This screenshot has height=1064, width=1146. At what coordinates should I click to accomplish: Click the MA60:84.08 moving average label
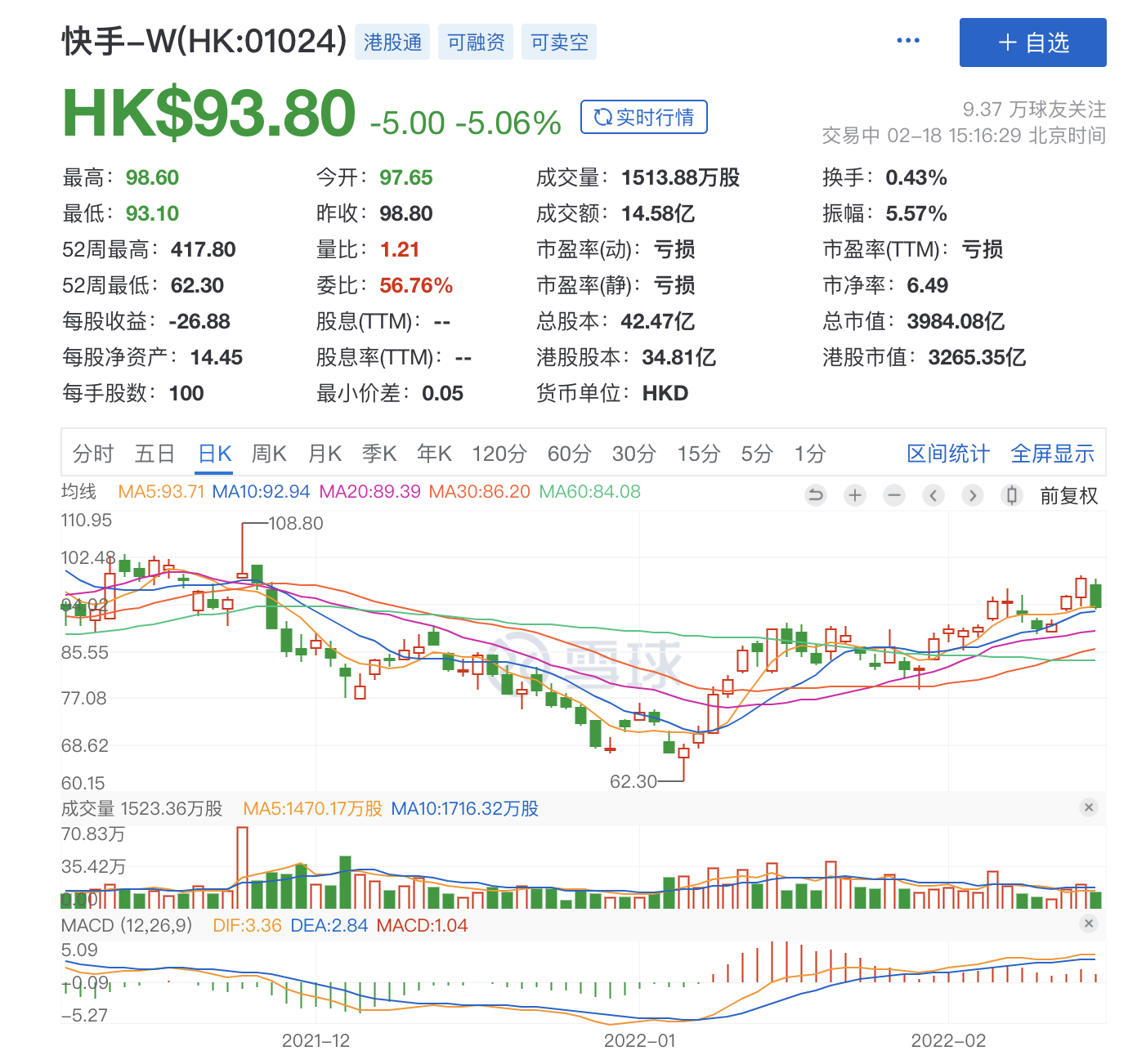point(590,491)
